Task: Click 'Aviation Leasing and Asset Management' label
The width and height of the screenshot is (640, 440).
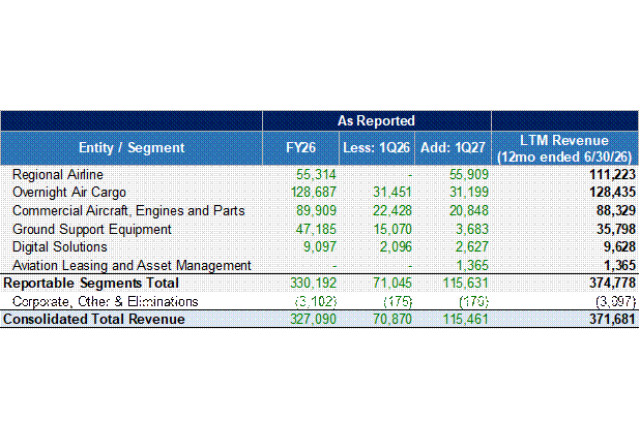Action: pyautogui.click(x=132, y=265)
